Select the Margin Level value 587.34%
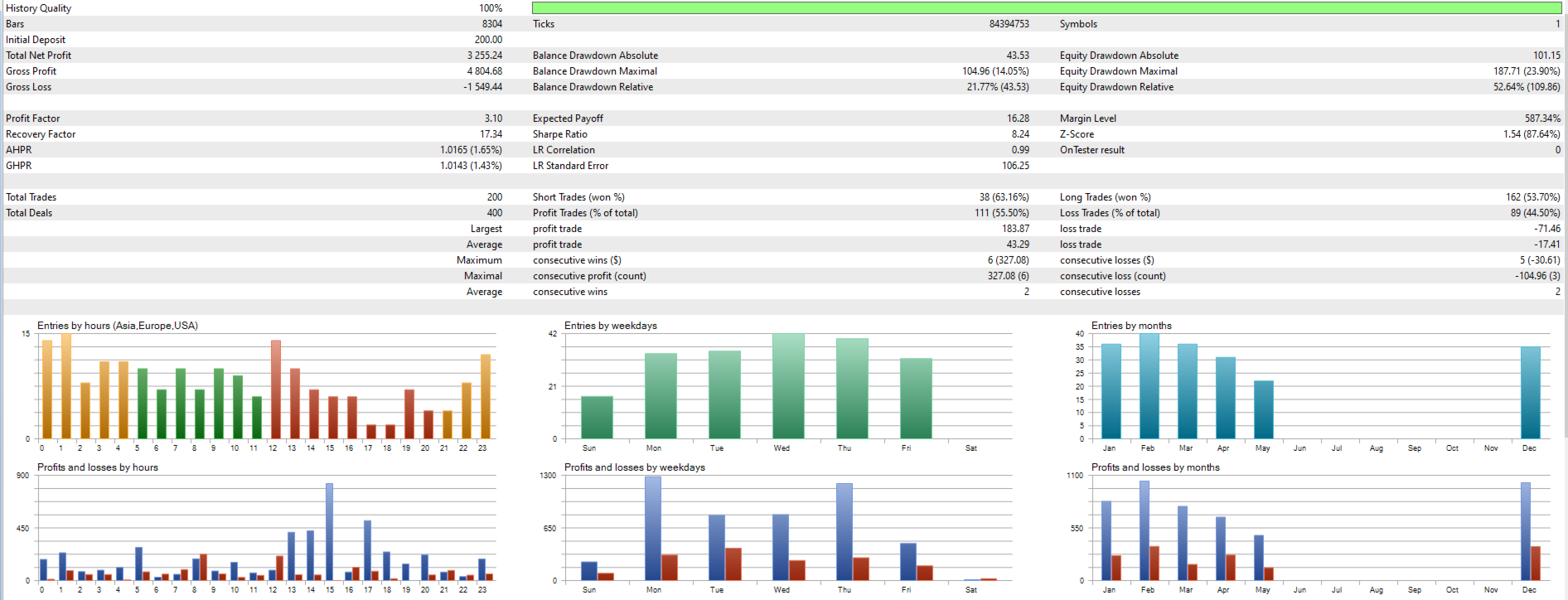Screen dimensions: 1568x600 [1543, 119]
